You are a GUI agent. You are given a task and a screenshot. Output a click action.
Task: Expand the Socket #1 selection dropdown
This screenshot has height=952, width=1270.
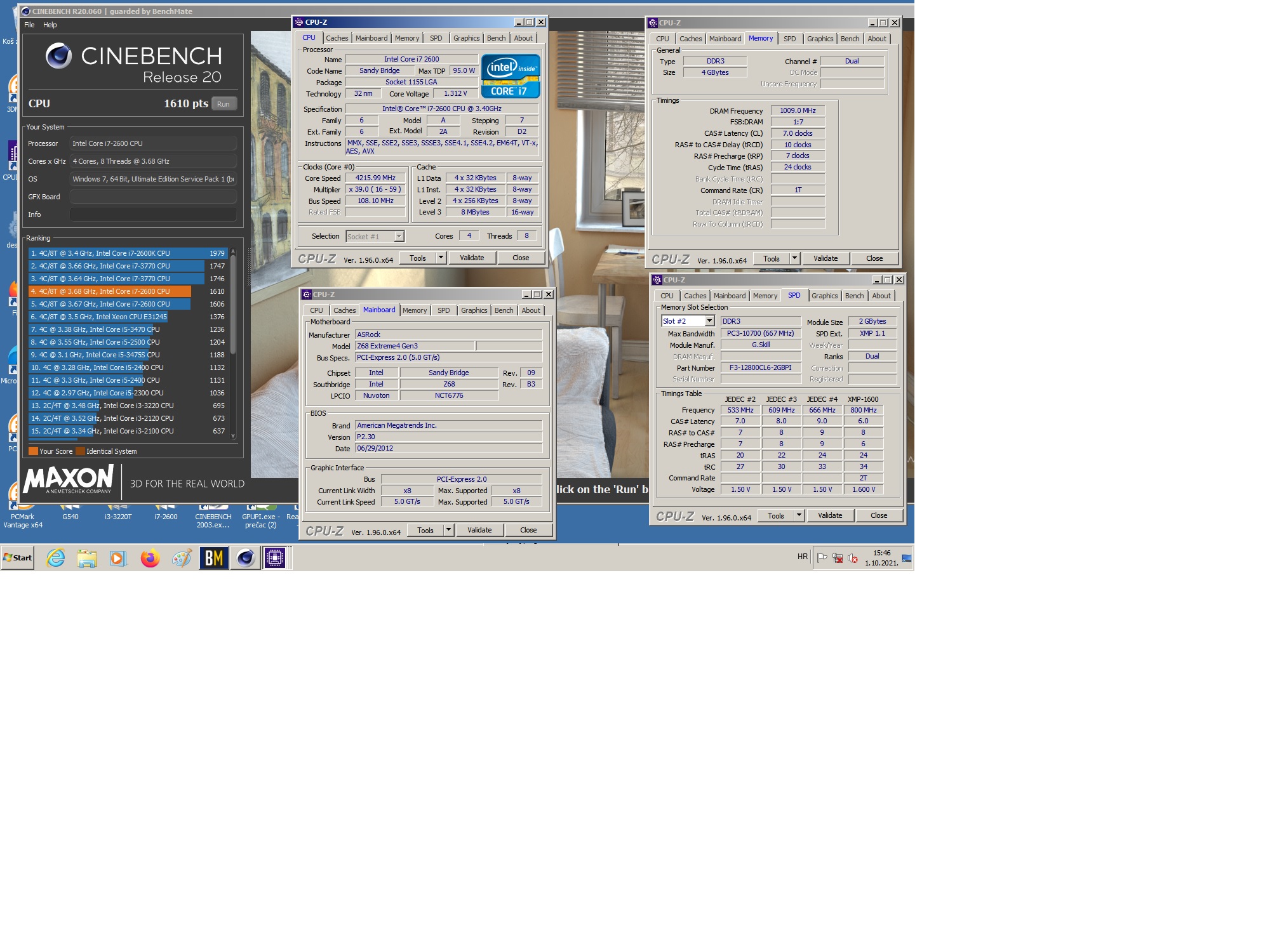pyautogui.click(x=399, y=237)
